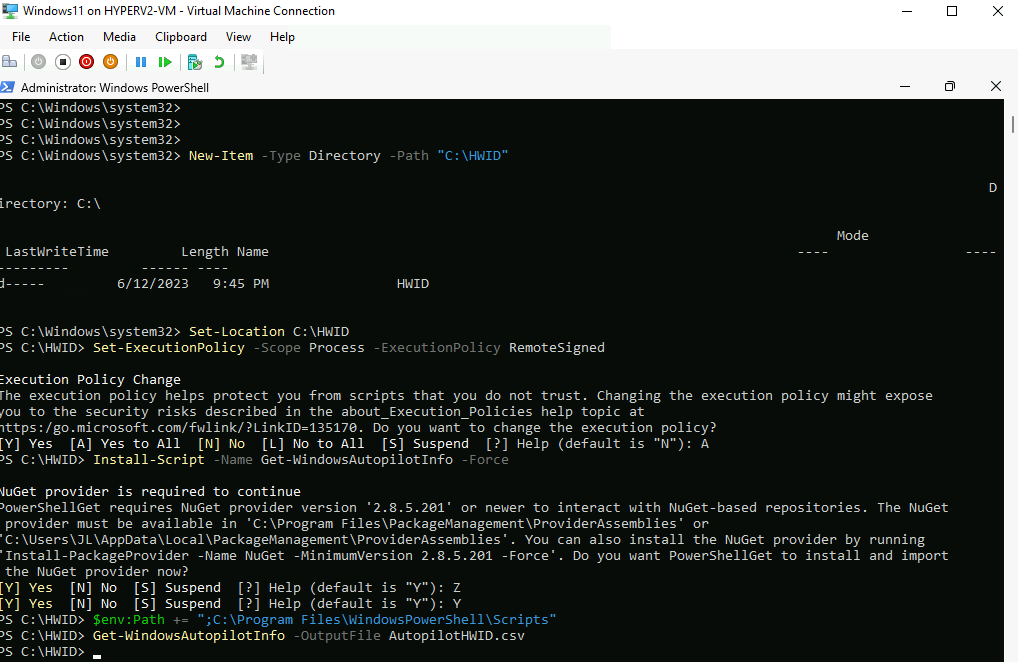Viewport: 1018px width, 662px height.
Task: Click the Get-WindowsAutopilotInfo script name after -Name
Action: point(356,460)
